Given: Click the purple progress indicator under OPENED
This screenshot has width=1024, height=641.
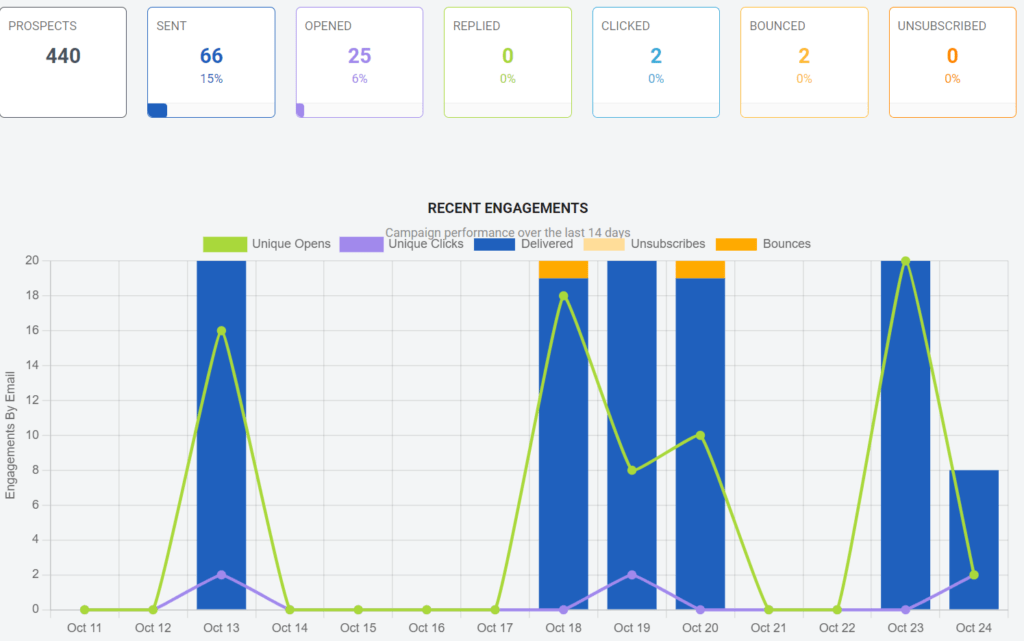Looking at the screenshot, I should pyautogui.click(x=302, y=111).
